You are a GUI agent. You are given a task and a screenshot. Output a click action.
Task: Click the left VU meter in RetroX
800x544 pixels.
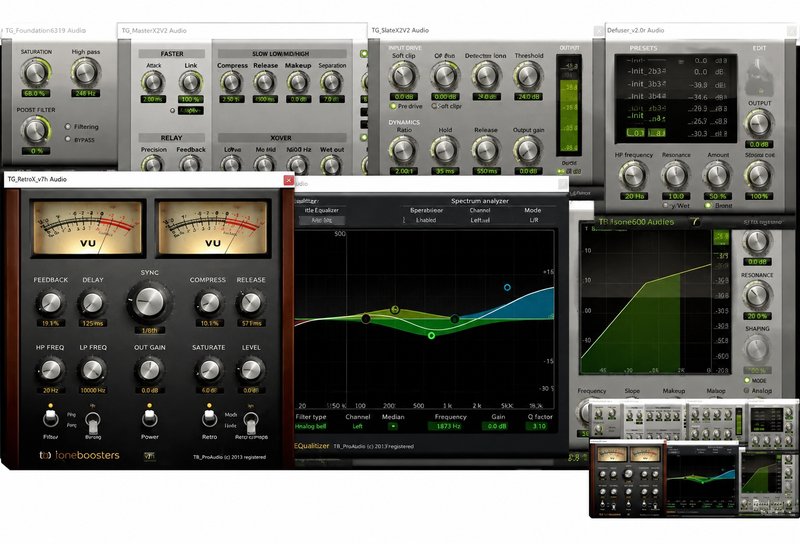point(88,227)
